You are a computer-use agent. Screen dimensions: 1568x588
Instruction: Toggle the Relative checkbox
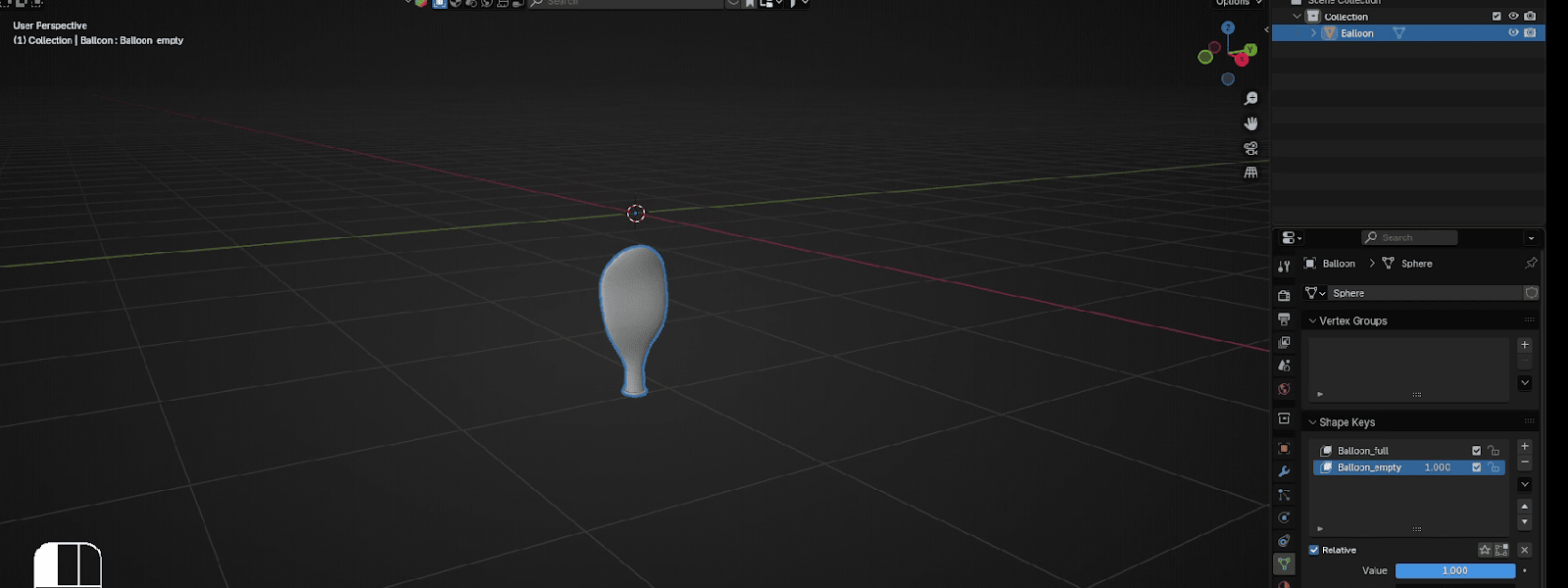pos(1314,550)
